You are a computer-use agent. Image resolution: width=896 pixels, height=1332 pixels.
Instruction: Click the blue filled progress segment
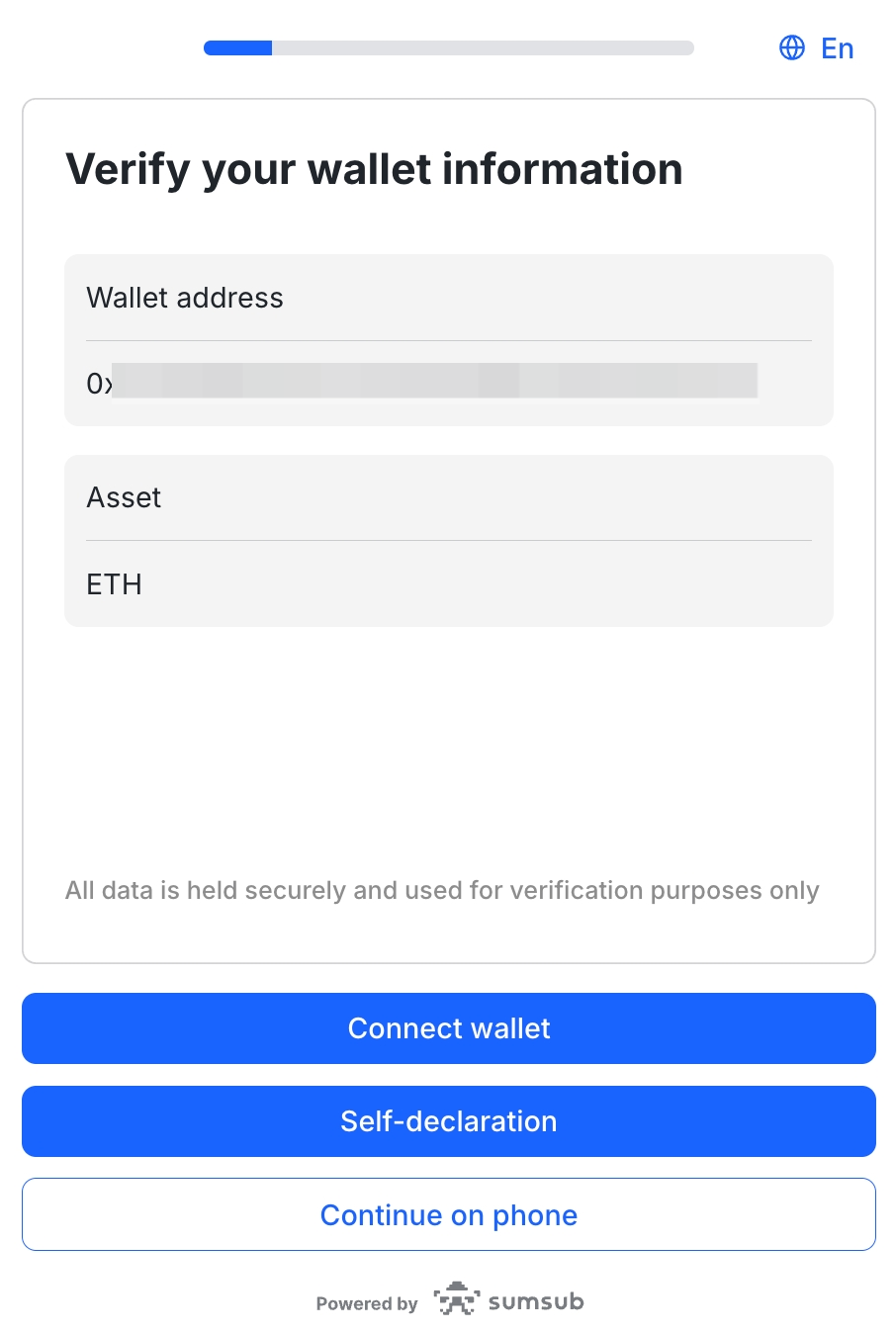point(238,47)
